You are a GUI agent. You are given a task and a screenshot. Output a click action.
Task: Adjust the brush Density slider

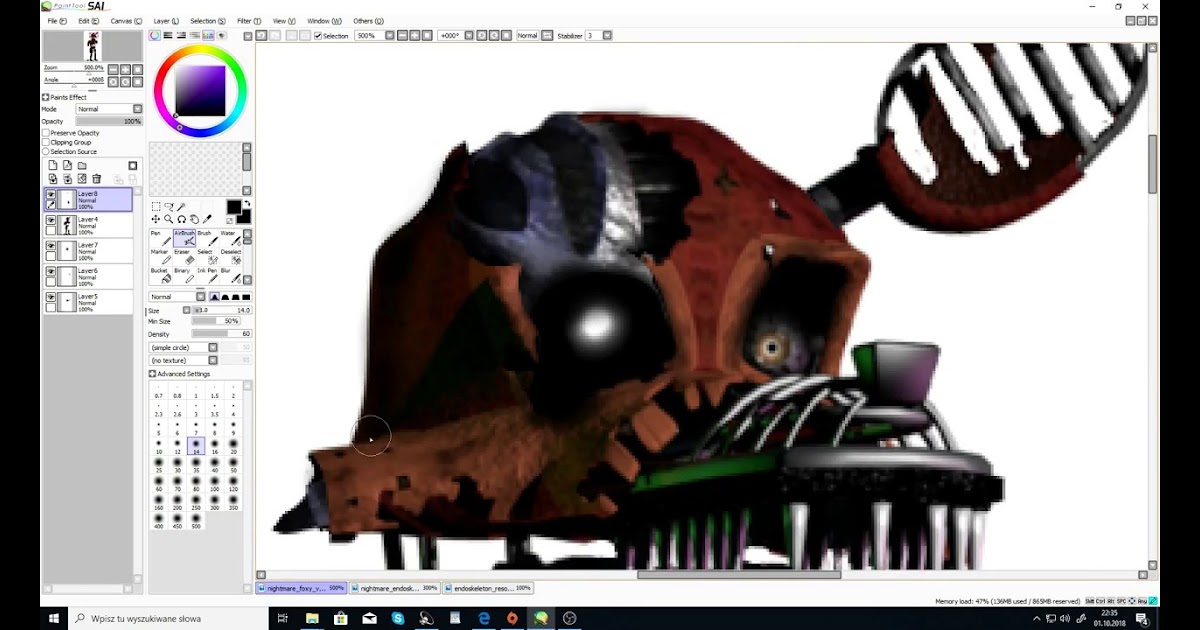[221, 334]
